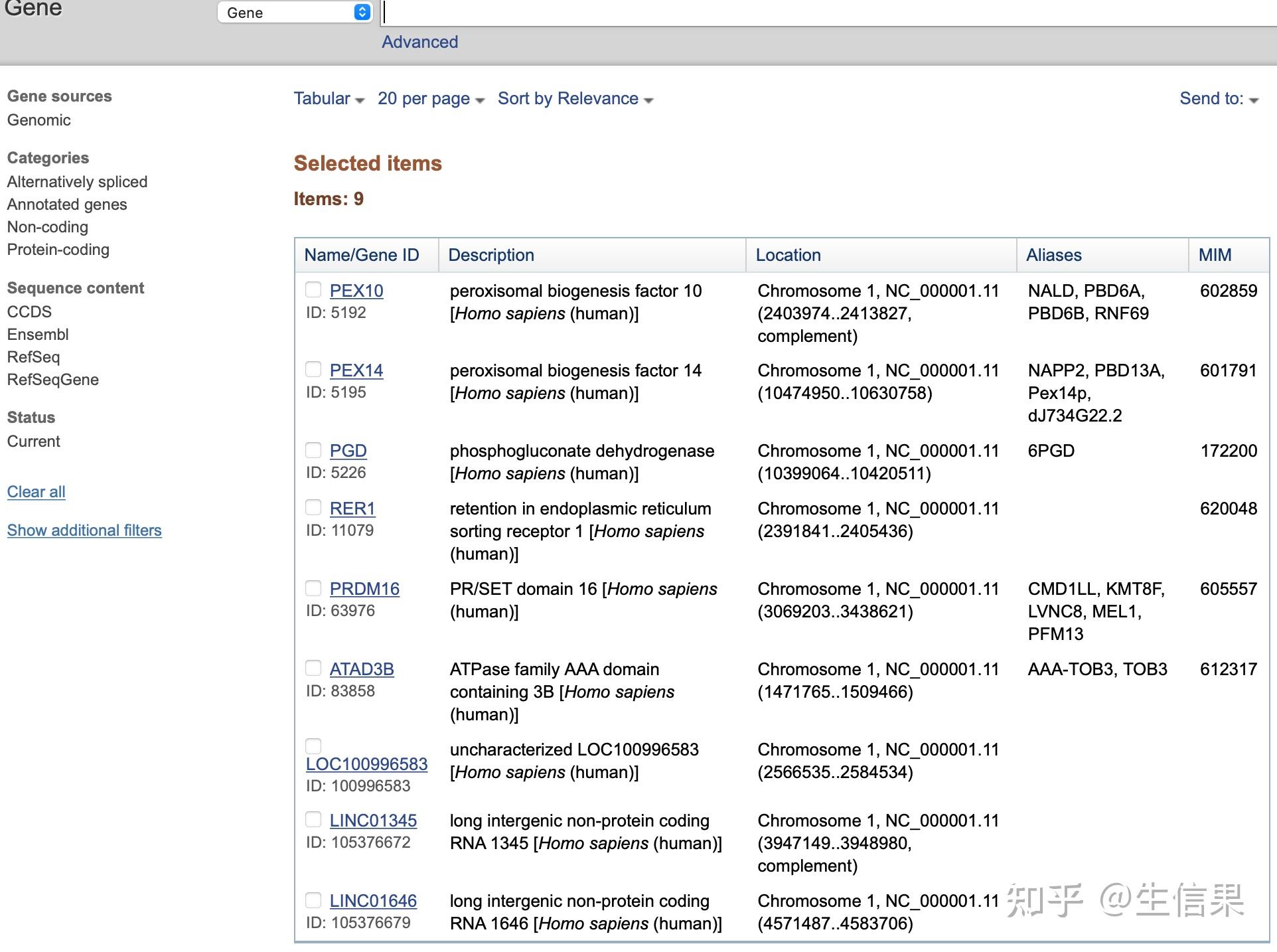1277x952 pixels.
Task: Apply the RefSeqGene sequence content filter
Action: (x=53, y=380)
